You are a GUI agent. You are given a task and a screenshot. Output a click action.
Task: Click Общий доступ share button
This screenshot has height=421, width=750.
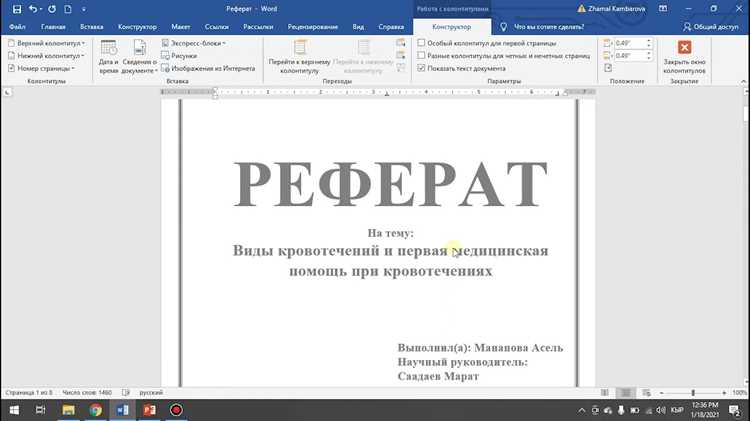click(x=711, y=27)
